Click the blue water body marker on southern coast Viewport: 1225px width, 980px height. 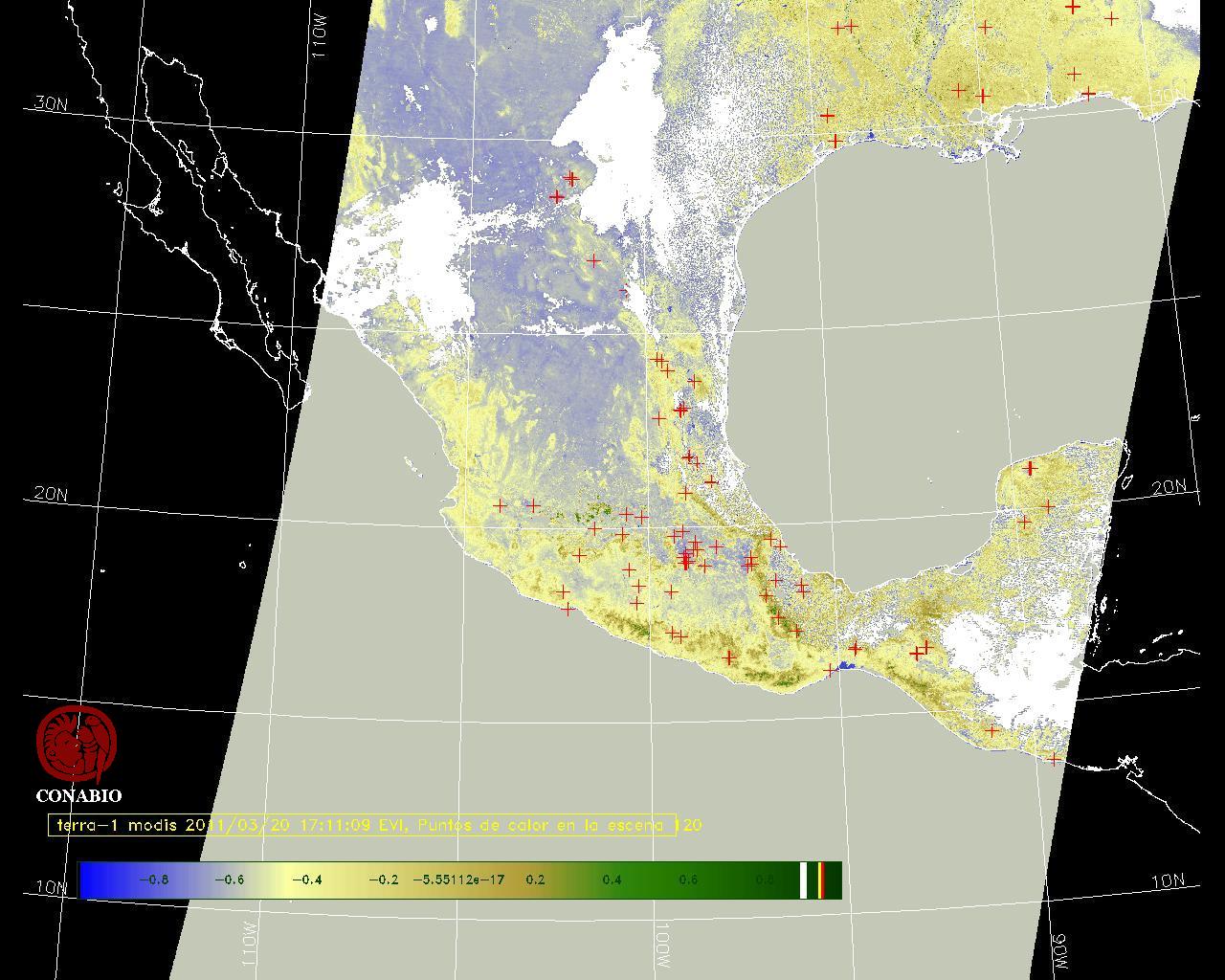click(x=845, y=665)
